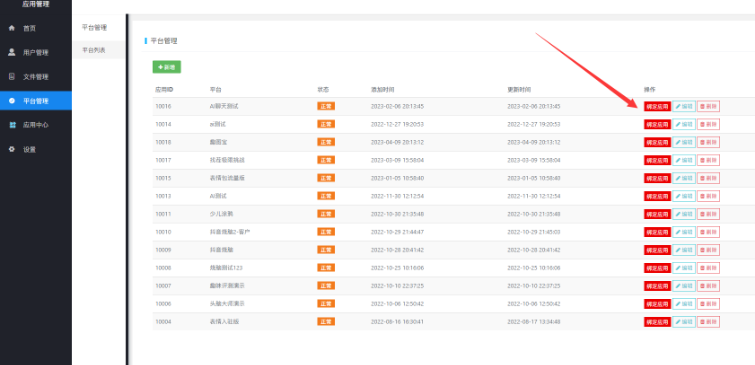Open 用户管理 user management in sidebar
This screenshot has height=365, width=755.
click(x=36, y=52)
